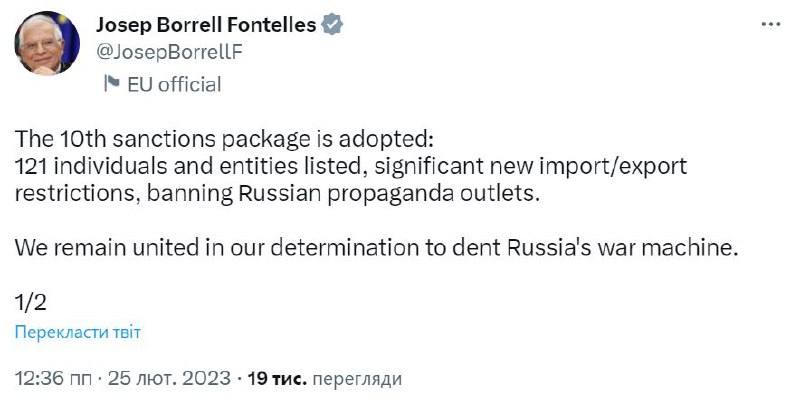Click the EU official label
Screen dimensions: 800x405
[174, 84]
